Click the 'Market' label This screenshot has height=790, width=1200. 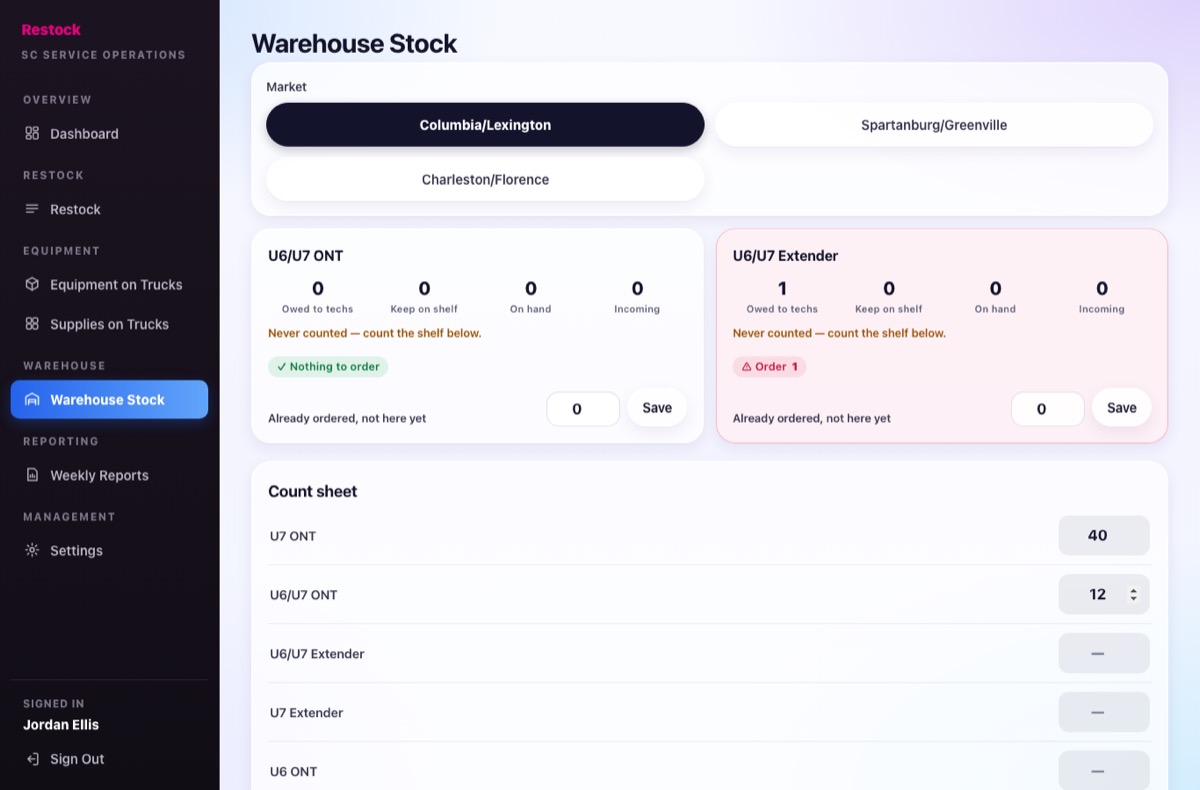click(286, 87)
